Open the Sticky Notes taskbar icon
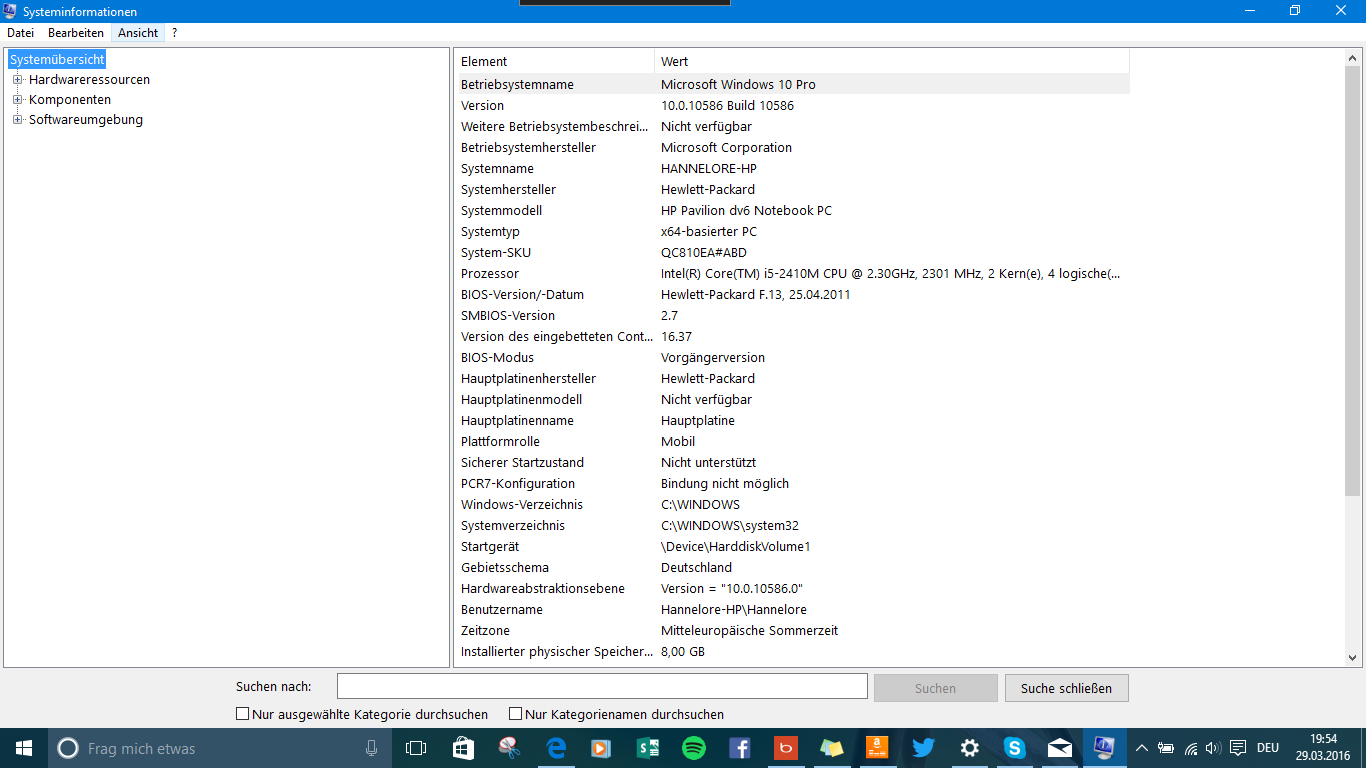 coord(832,748)
